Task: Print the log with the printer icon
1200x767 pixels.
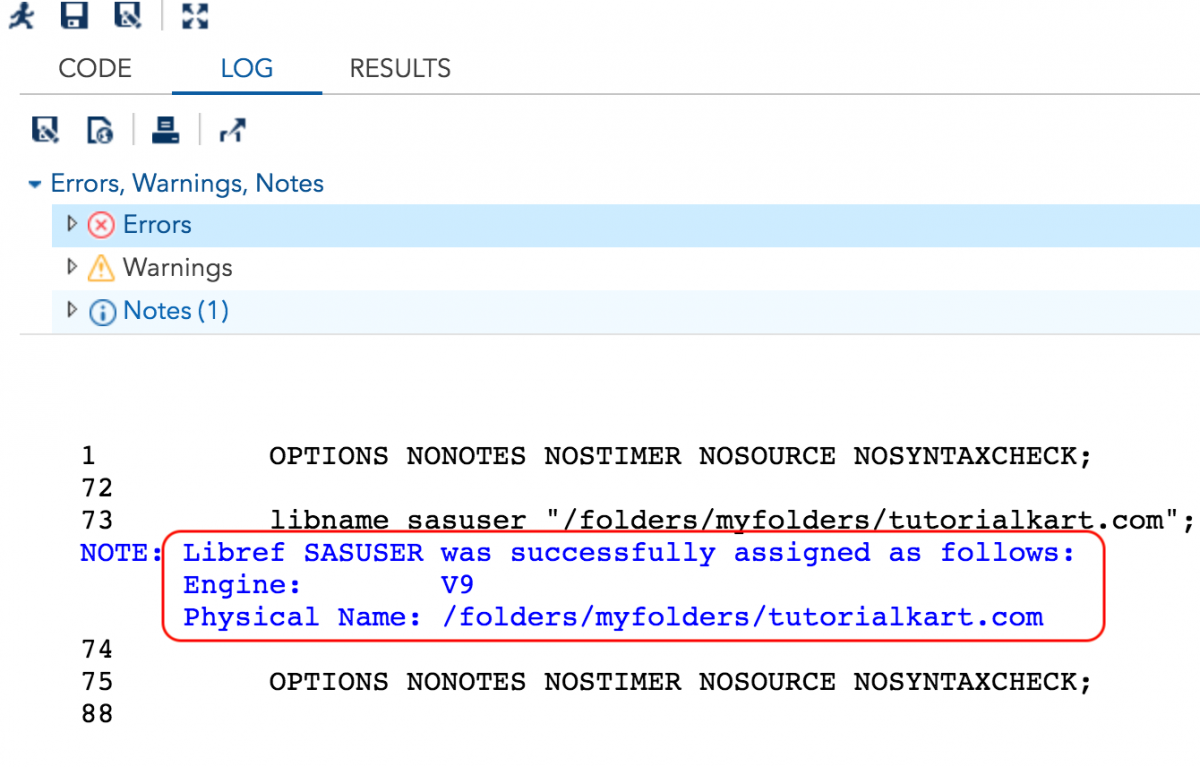Action: [x=165, y=130]
